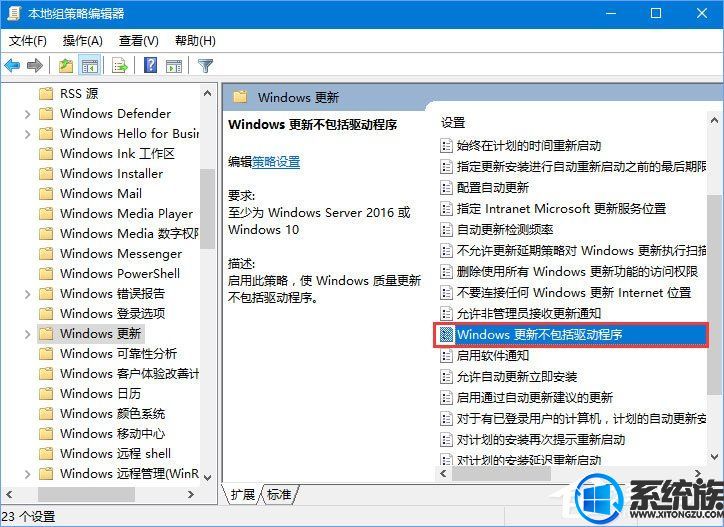The height and width of the screenshot is (527, 724).
Task: Toggle the Show/Hide console tree icon
Action: coord(89,66)
